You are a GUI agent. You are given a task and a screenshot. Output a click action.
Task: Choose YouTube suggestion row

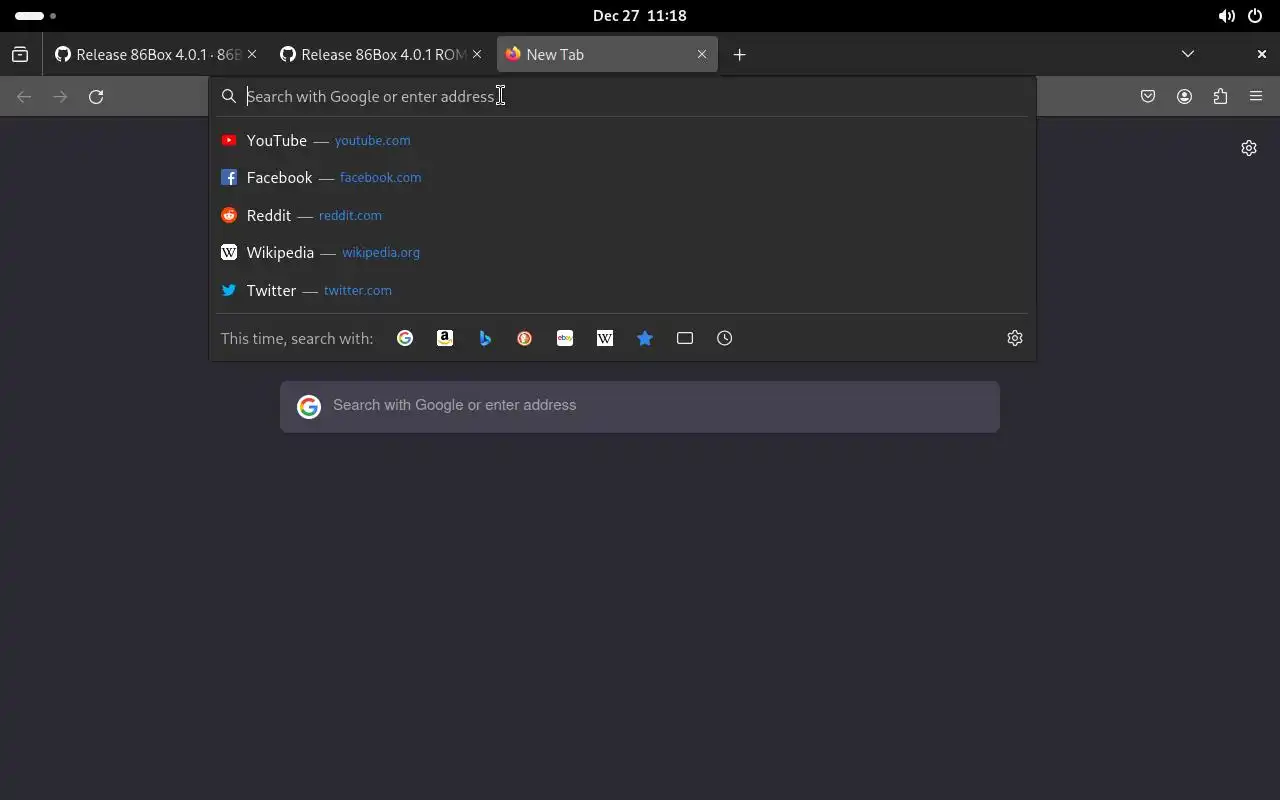pos(622,140)
